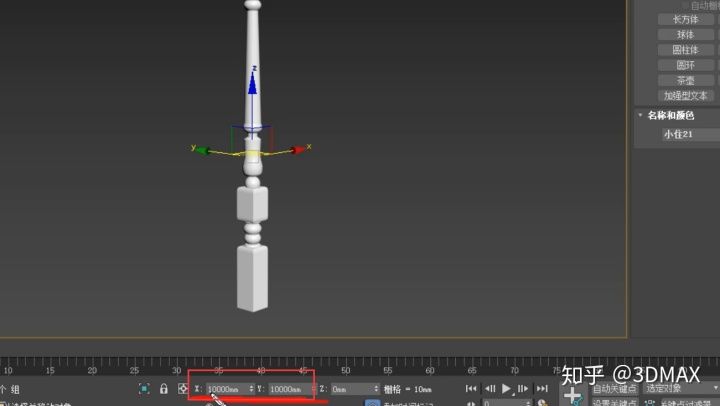Screen dimensions: 720x406
Task: Click the X coordinate spinner arrows
Action: pyautogui.click(x=252, y=389)
